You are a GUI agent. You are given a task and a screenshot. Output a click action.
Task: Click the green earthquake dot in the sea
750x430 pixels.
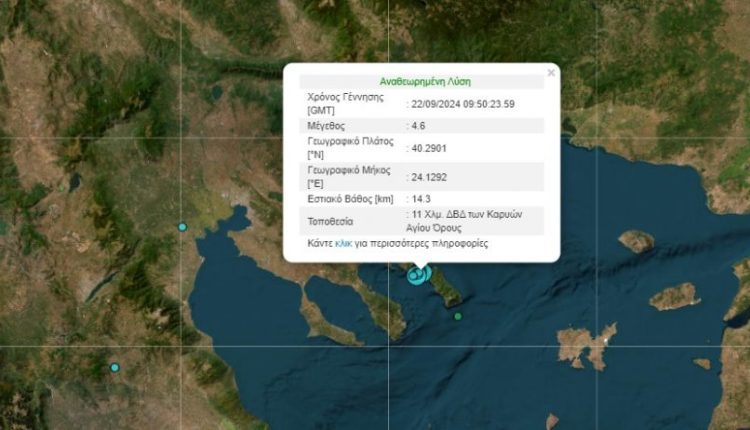tap(458, 317)
